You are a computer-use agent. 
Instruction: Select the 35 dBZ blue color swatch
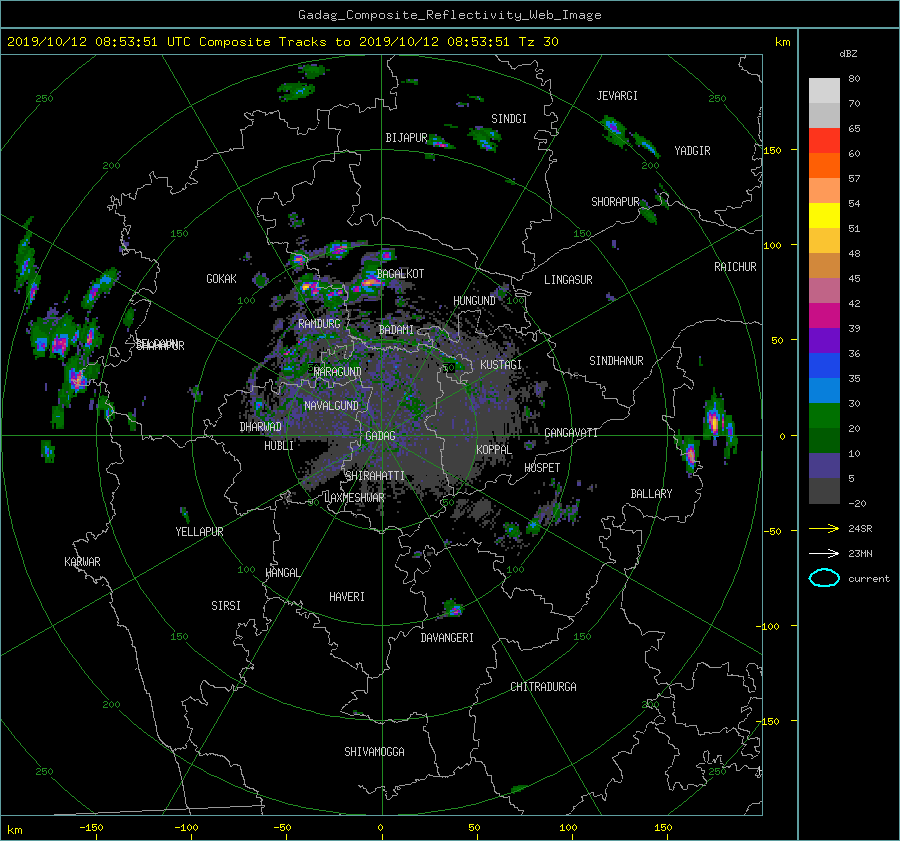(824, 365)
